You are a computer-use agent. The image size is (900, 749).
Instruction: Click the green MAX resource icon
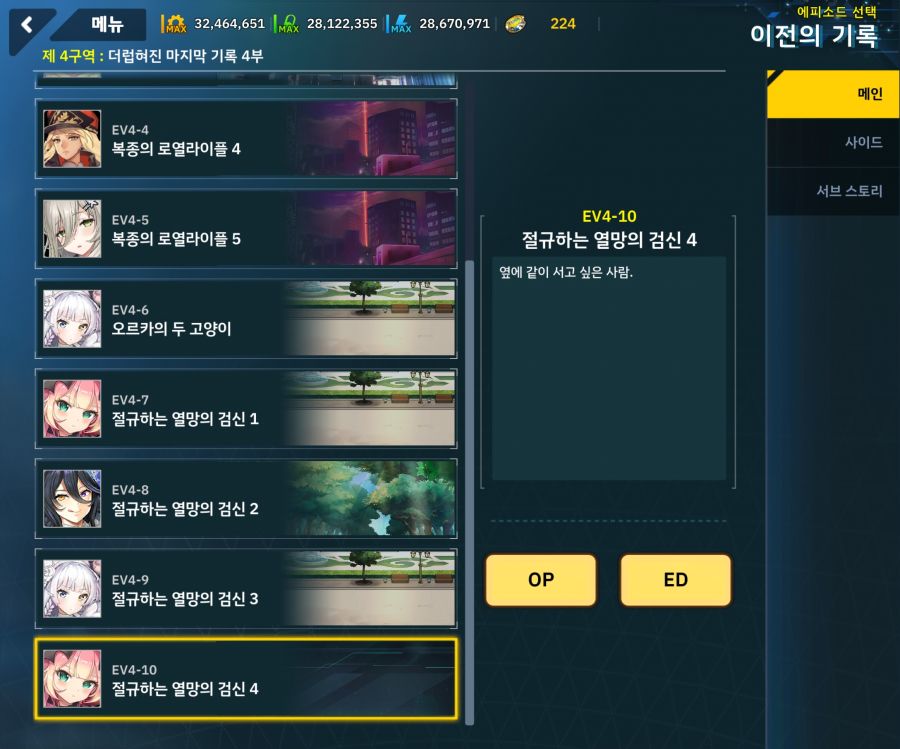(288, 24)
